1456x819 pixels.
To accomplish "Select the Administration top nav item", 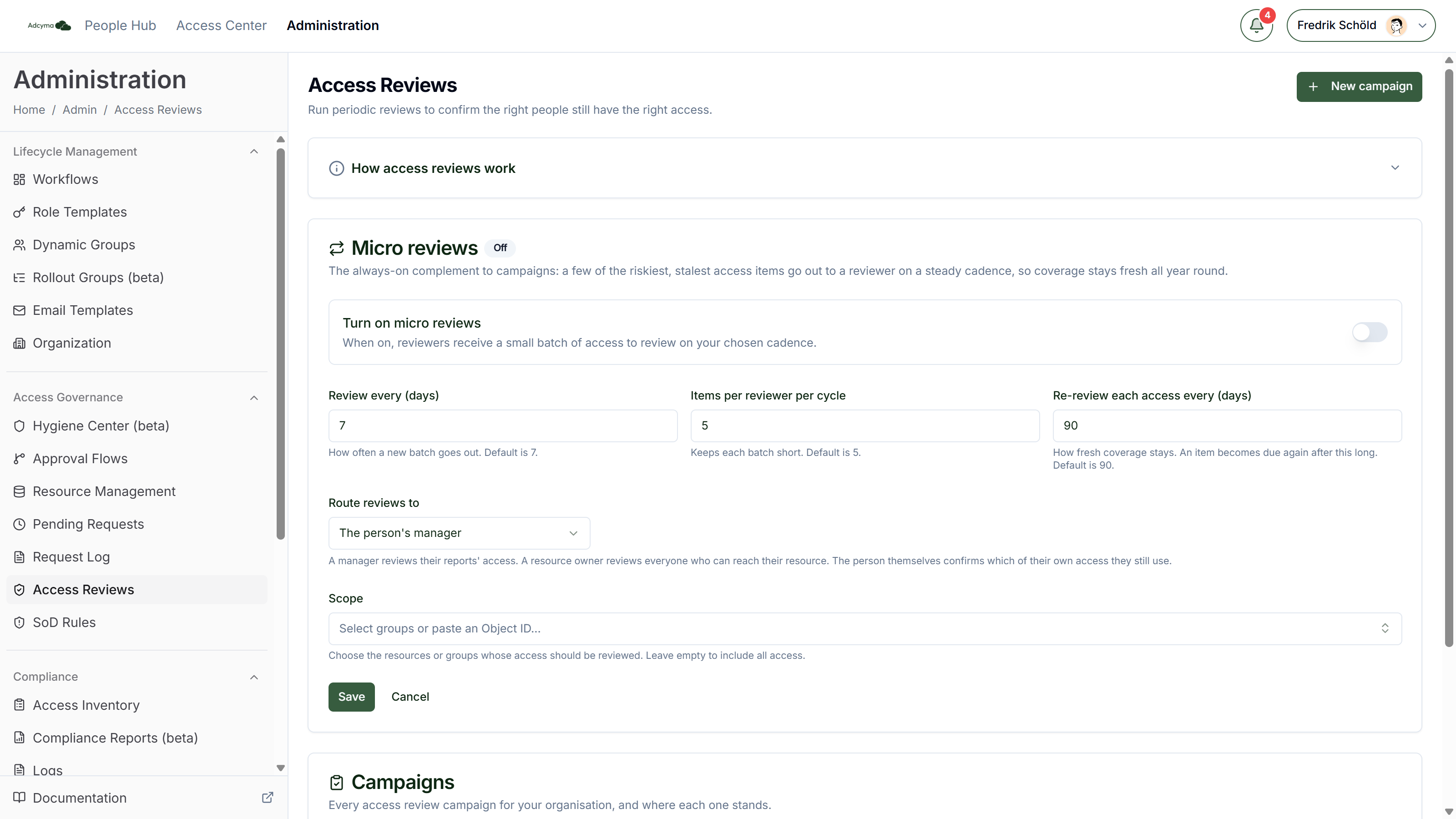I will coord(332,25).
